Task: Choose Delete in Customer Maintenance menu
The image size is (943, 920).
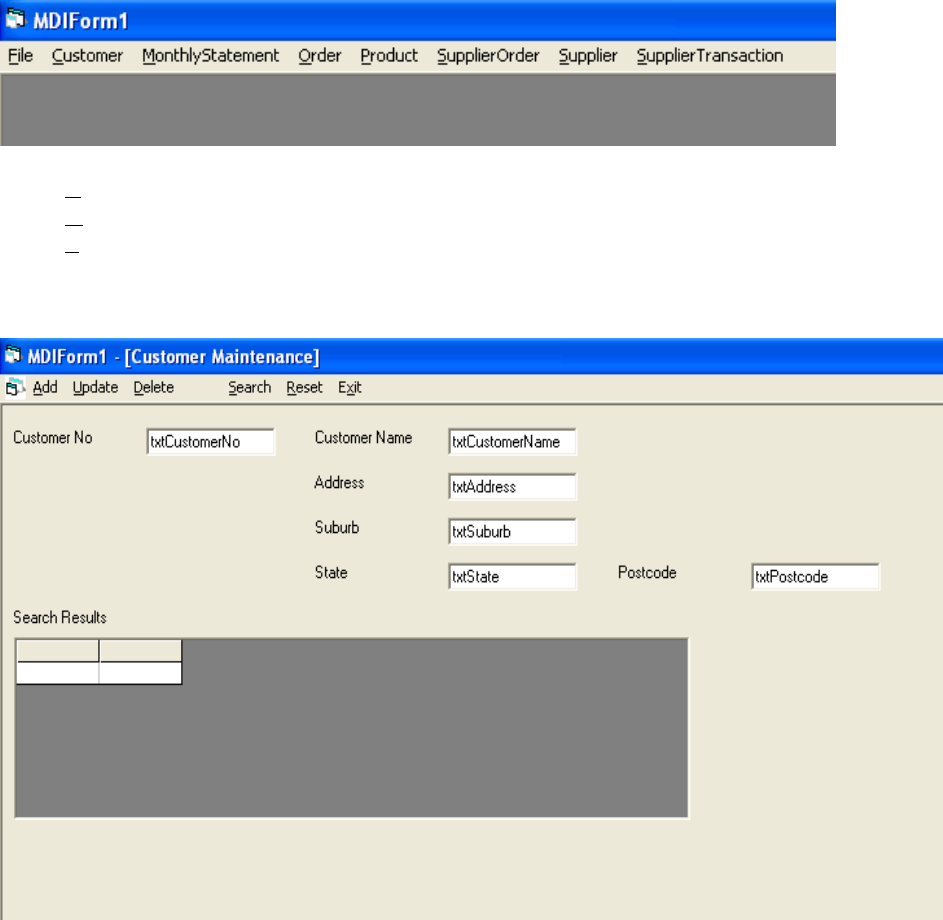Action: [153, 388]
